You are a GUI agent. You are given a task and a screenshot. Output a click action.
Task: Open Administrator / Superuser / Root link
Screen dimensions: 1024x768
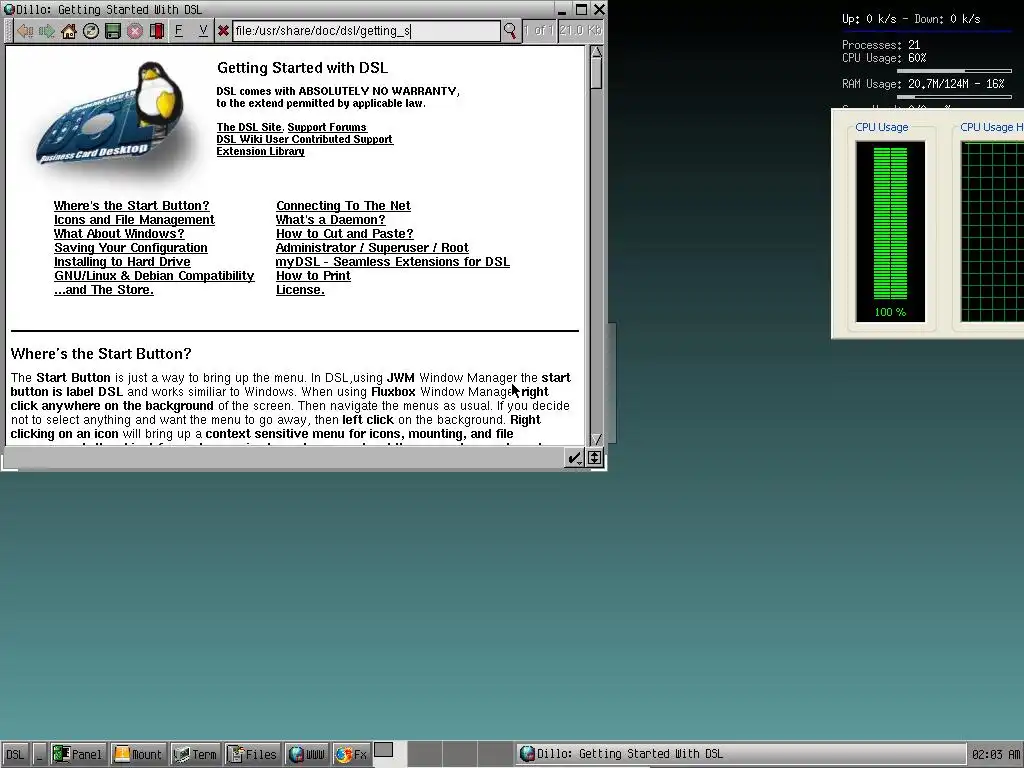pos(372,248)
